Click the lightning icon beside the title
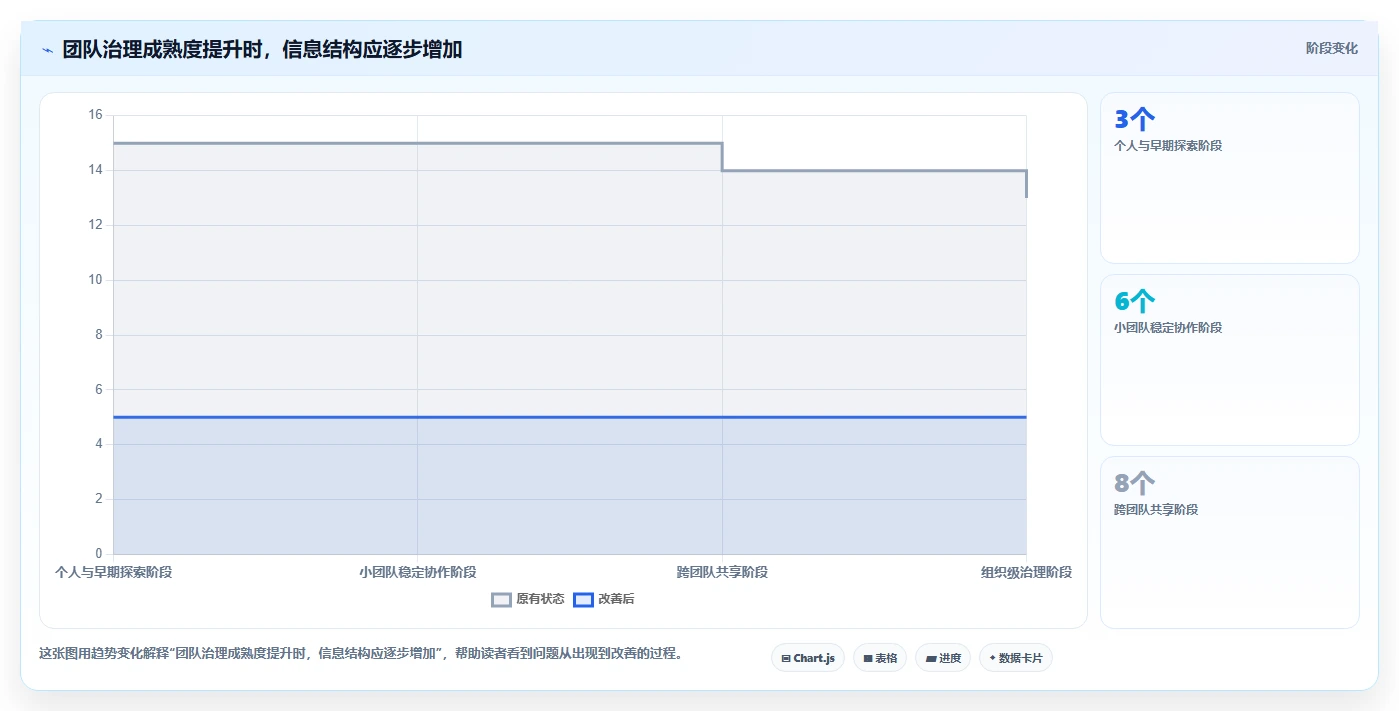1399x711 pixels. [x=47, y=50]
